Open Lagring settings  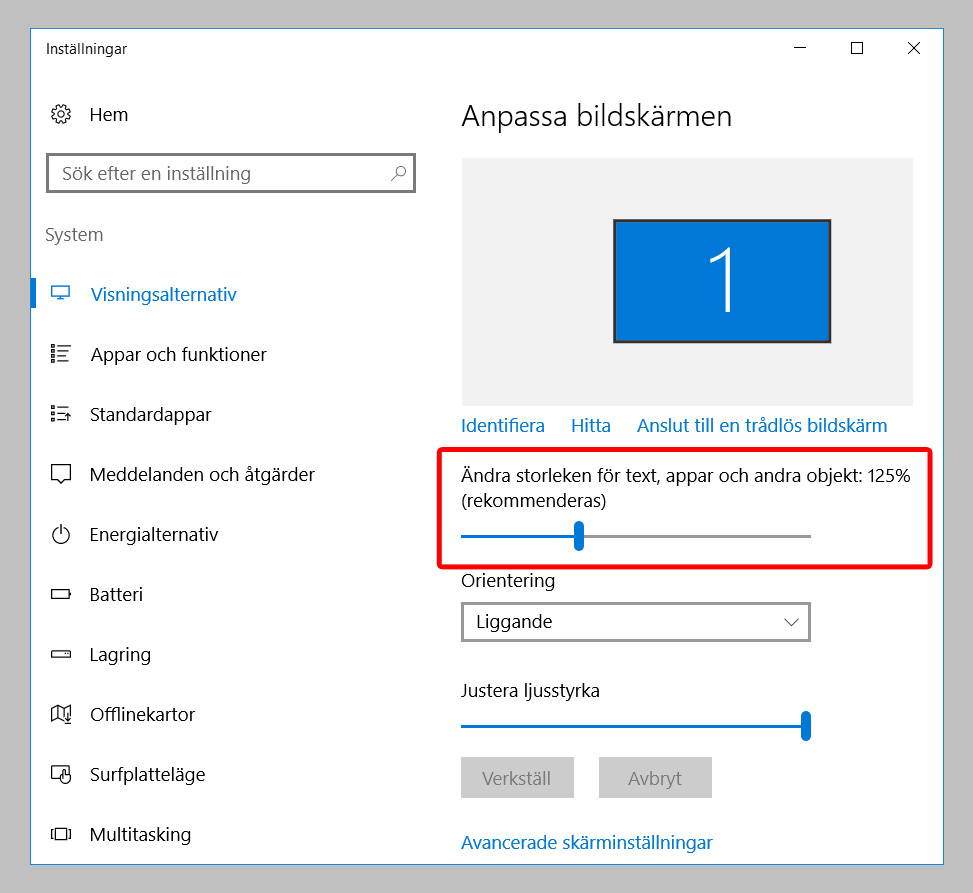click(120, 655)
